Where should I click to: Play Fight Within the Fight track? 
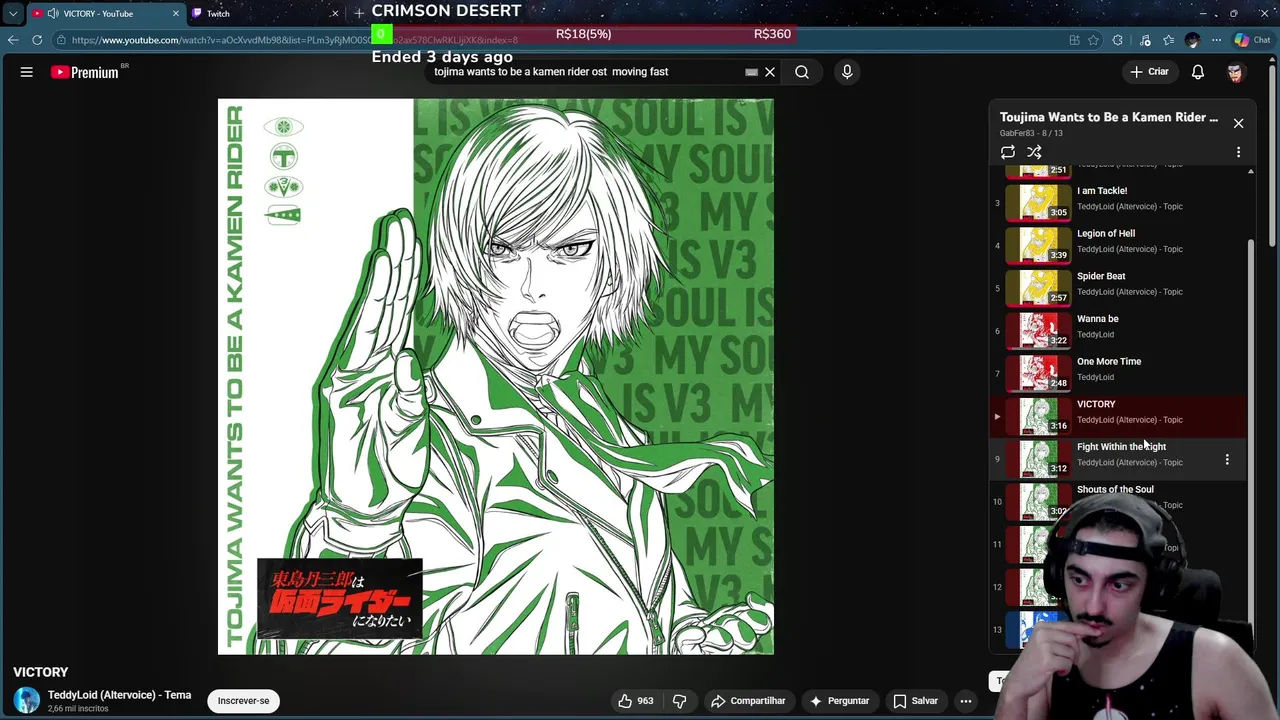pyautogui.click(x=1119, y=459)
